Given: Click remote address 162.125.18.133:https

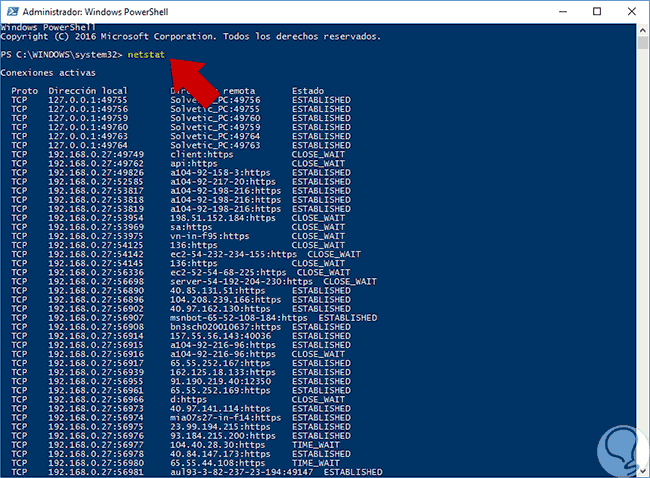Looking at the screenshot, I should pyautogui.click(x=223, y=373).
